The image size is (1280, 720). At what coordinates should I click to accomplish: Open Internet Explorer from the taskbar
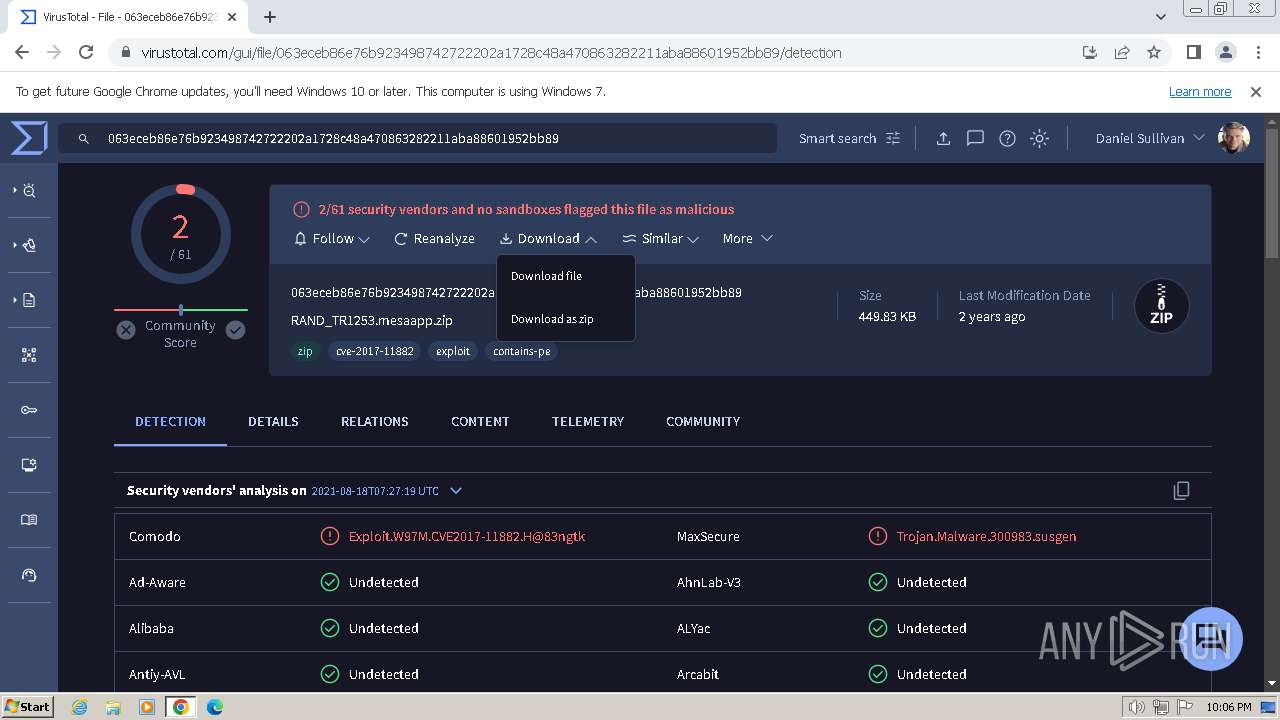click(80, 707)
